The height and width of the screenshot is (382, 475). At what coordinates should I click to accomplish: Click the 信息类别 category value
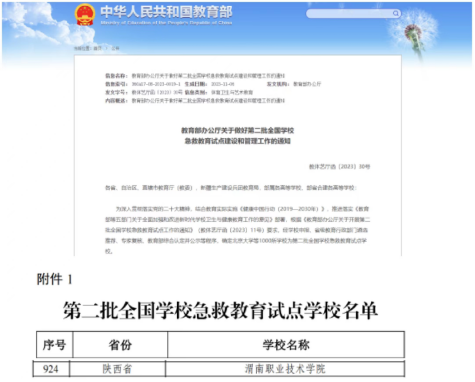232,92
